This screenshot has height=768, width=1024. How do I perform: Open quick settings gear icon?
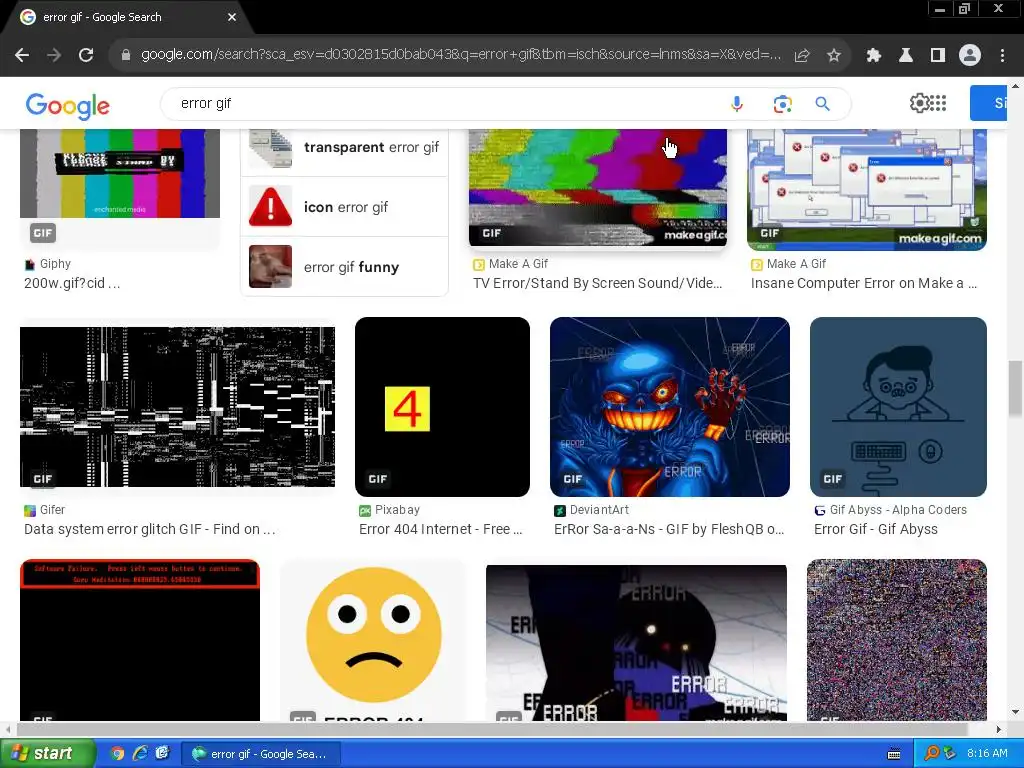919,103
